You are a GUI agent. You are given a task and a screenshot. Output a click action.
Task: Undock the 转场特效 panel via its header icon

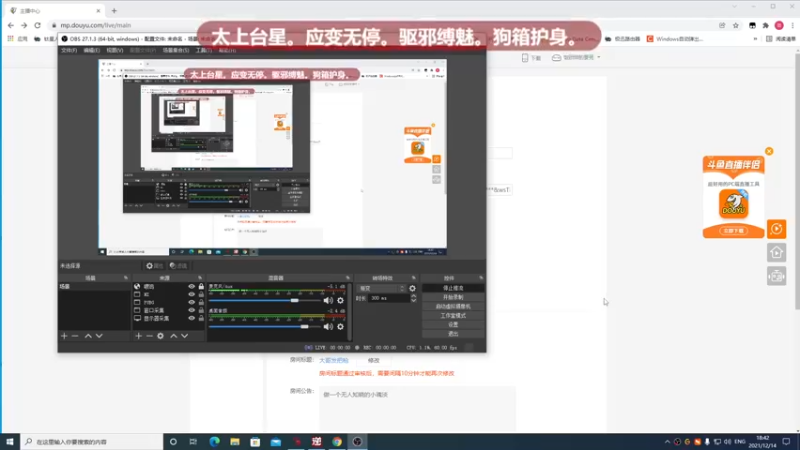tap(414, 278)
